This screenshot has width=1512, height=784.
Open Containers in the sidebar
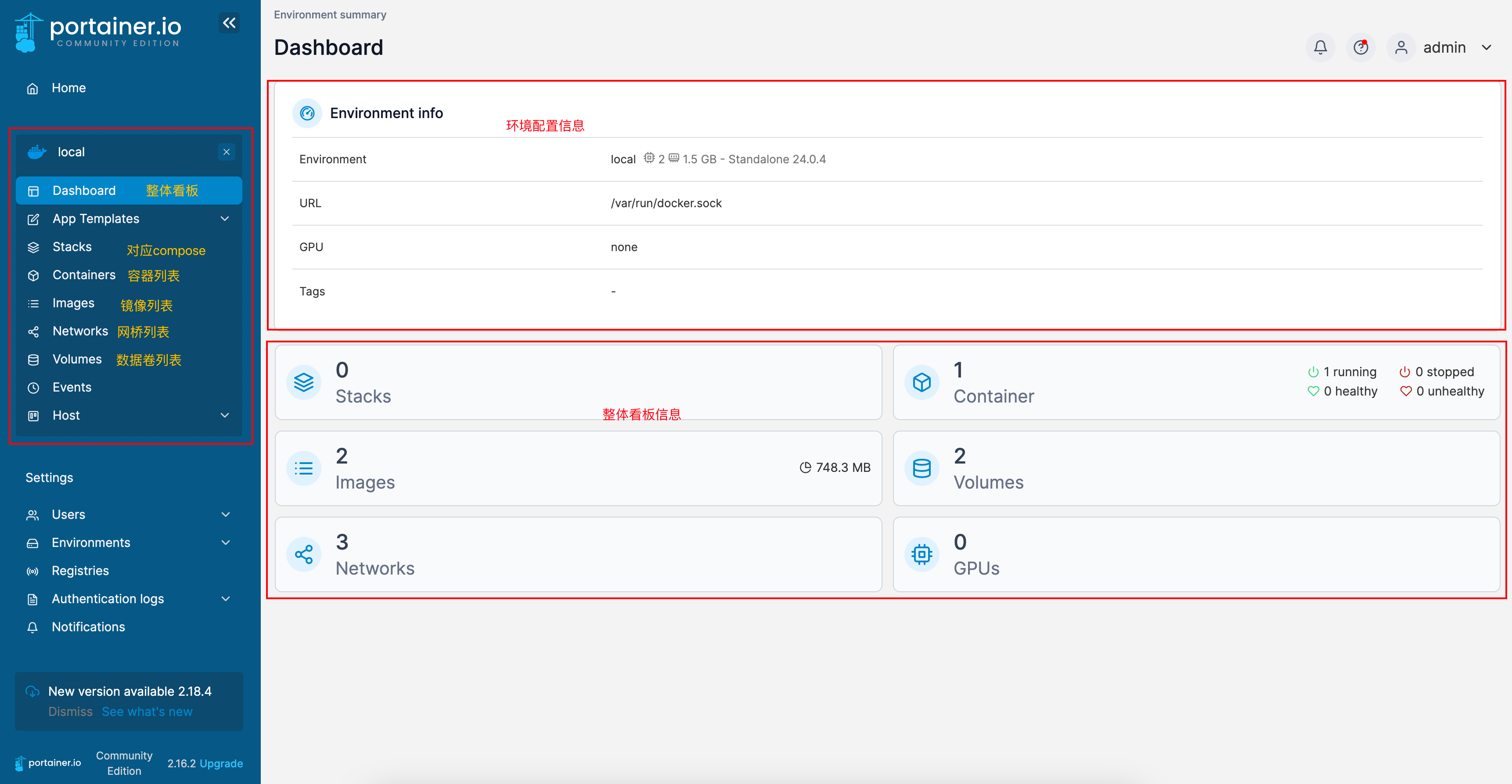pos(84,275)
